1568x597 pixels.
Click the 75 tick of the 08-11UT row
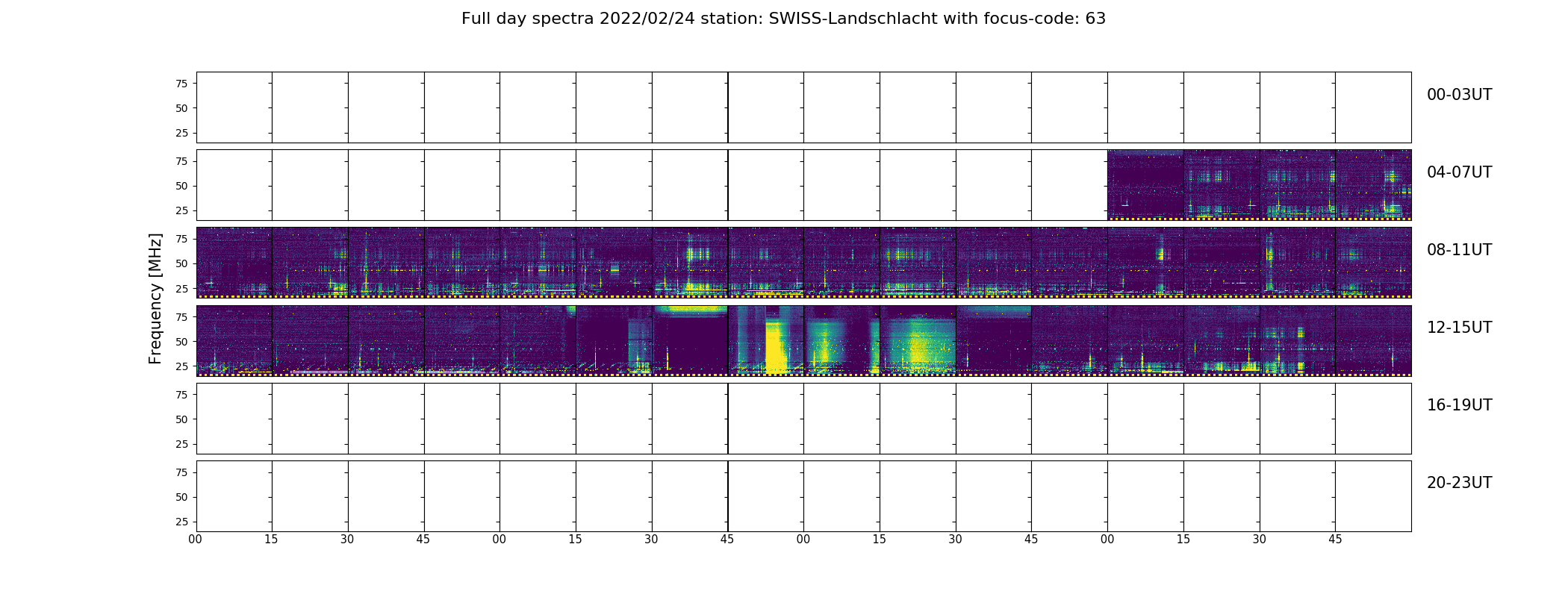181,239
